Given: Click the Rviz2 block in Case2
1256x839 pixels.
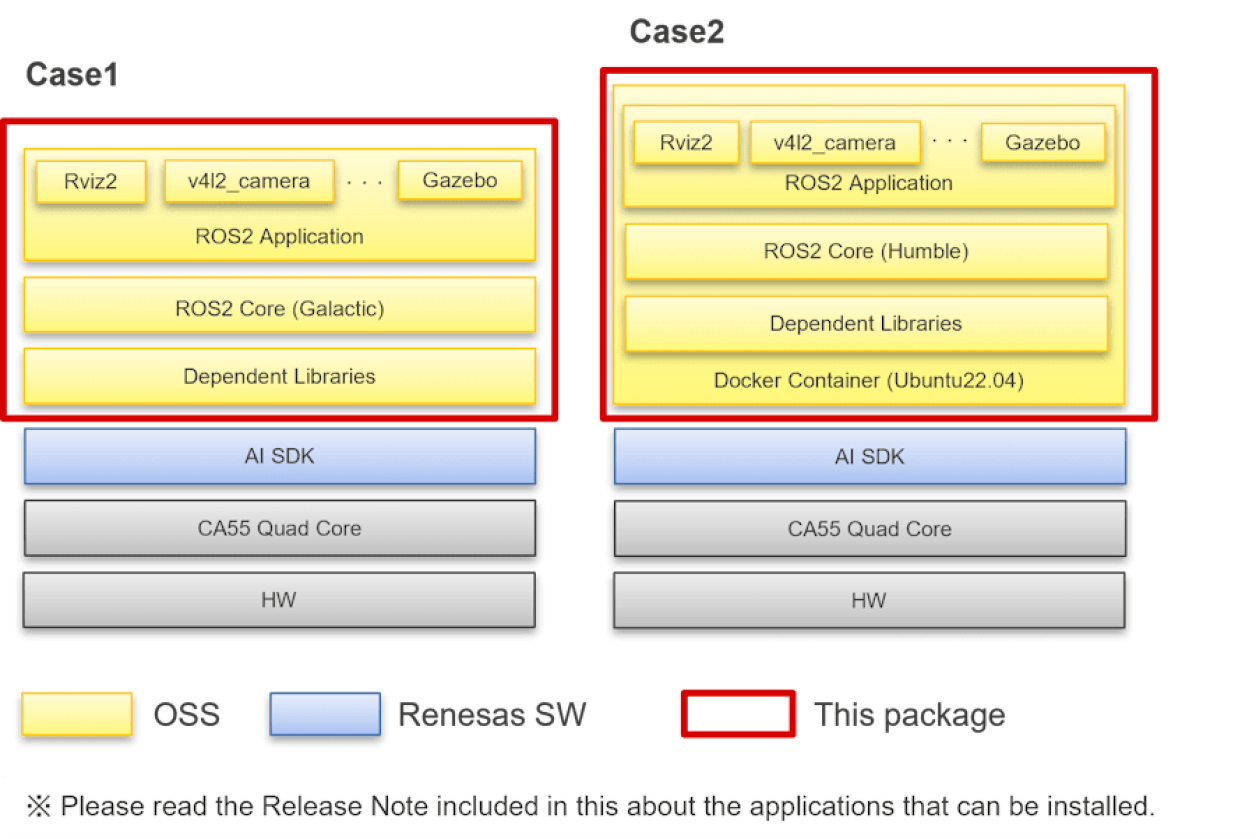Looking at the screenshot, I should 686,142.
